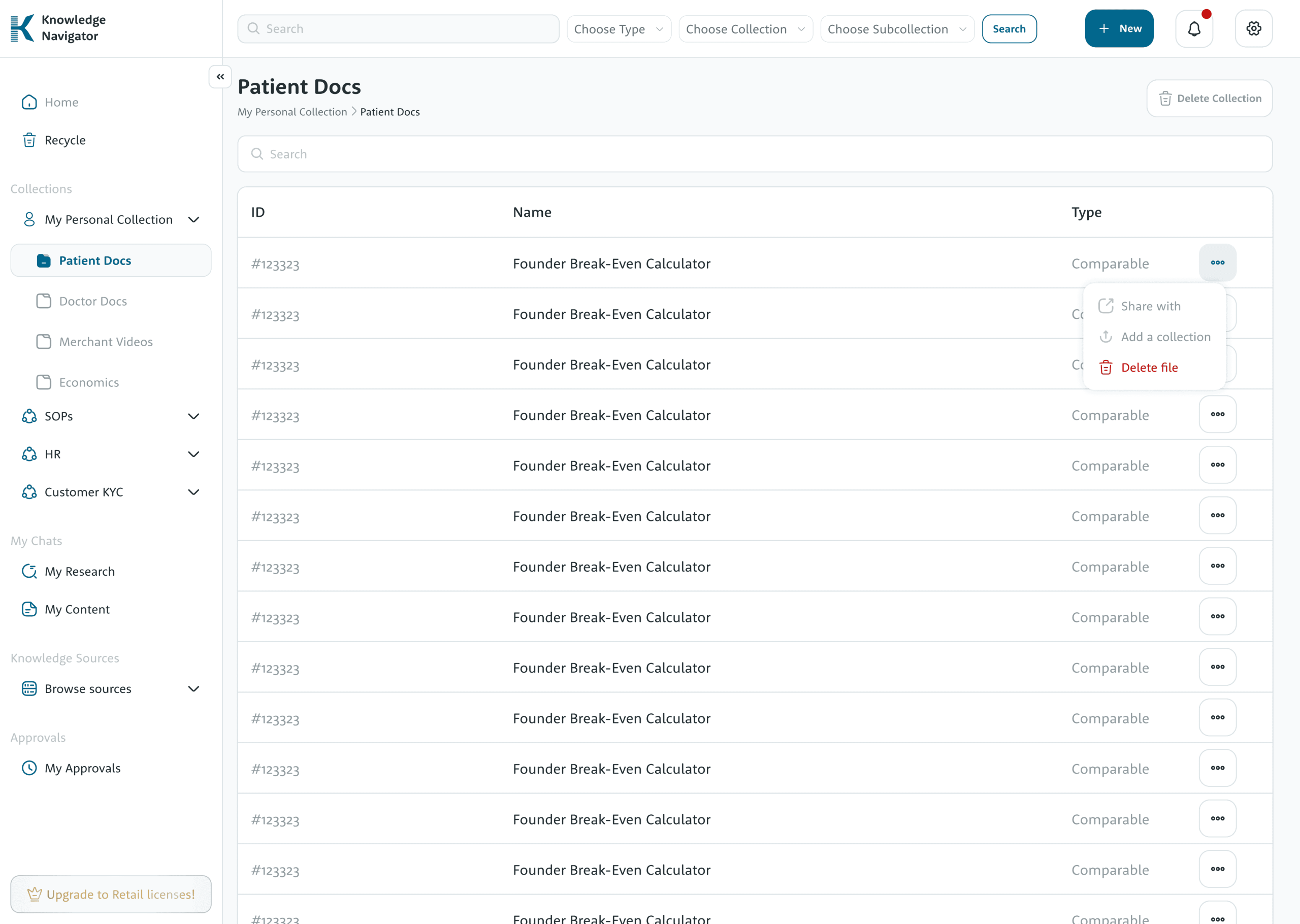The image size is (1300, 924).
Task: Open the notifications bell icon
Action: point(1193,28)
